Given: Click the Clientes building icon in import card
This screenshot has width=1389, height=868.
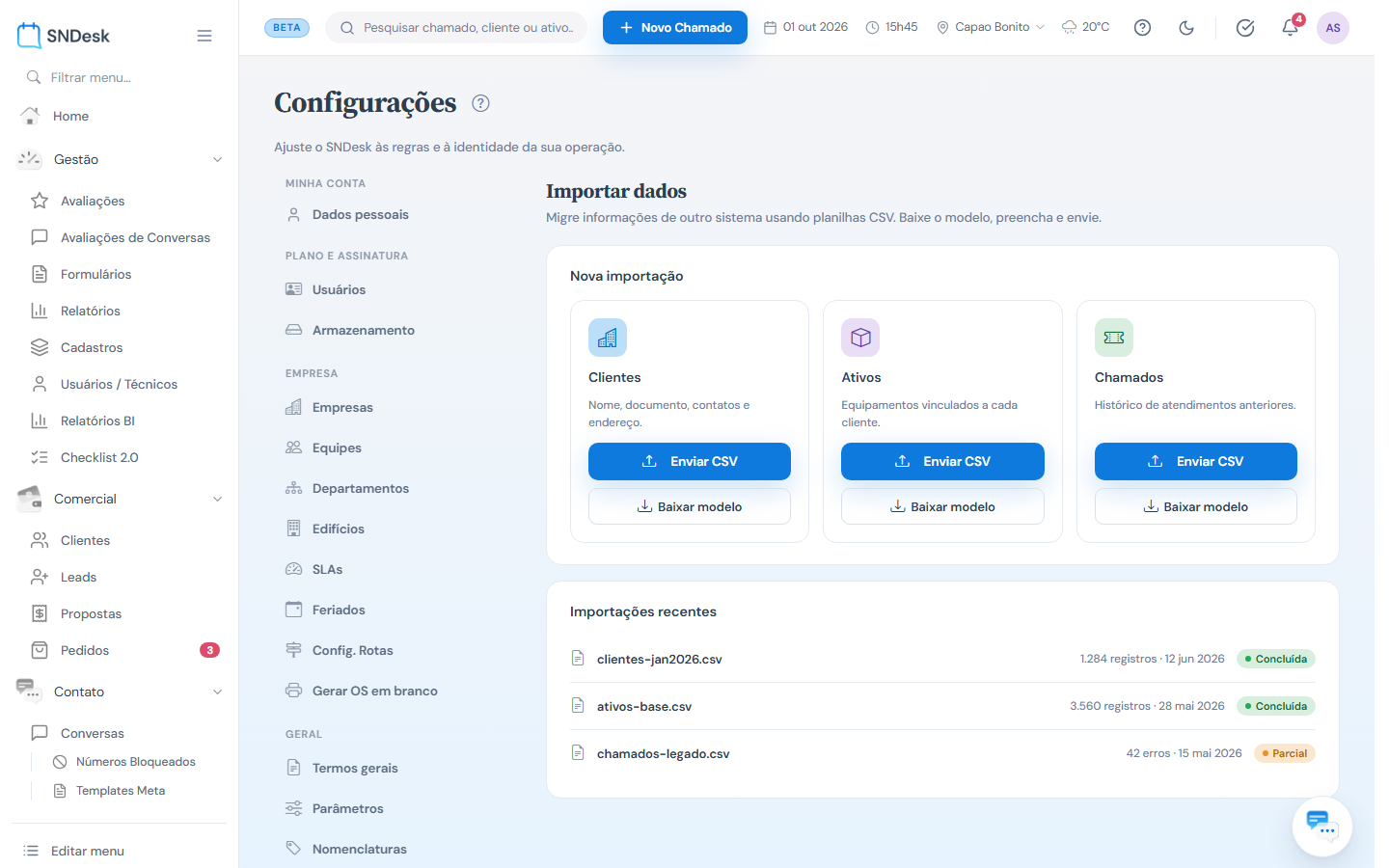Looking at the screenshot, I should coord(608,338).
